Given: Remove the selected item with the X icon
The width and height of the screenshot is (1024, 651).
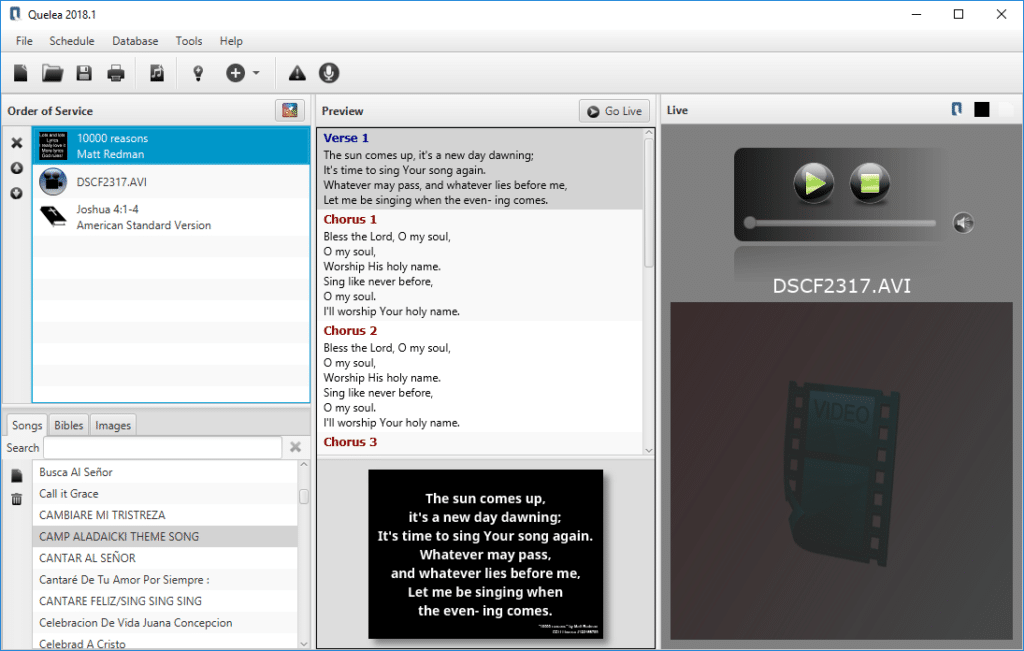Looking at the screenshot, I should (17, 143).
